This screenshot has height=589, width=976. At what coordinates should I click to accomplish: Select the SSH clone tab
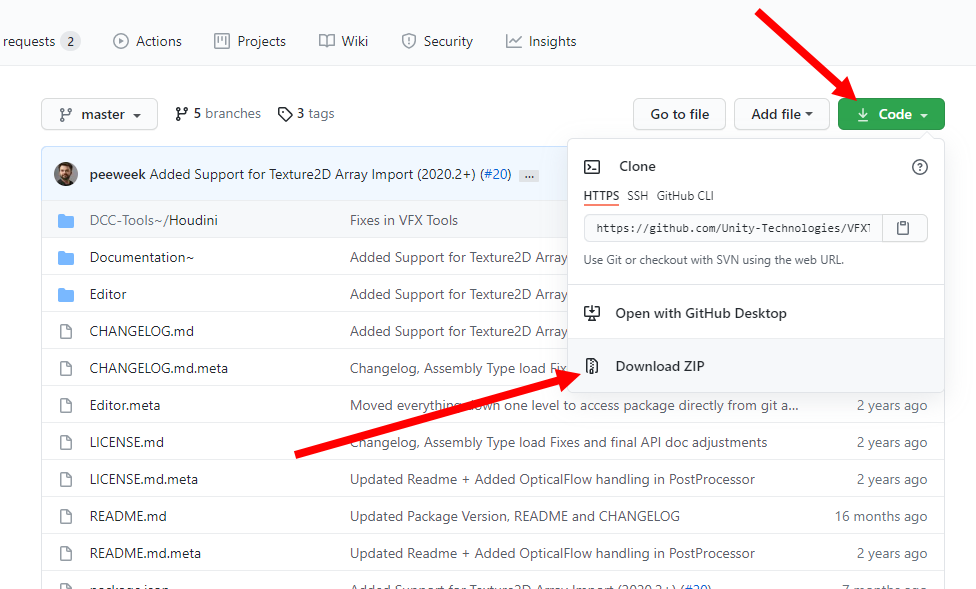[x=637, y=196]
